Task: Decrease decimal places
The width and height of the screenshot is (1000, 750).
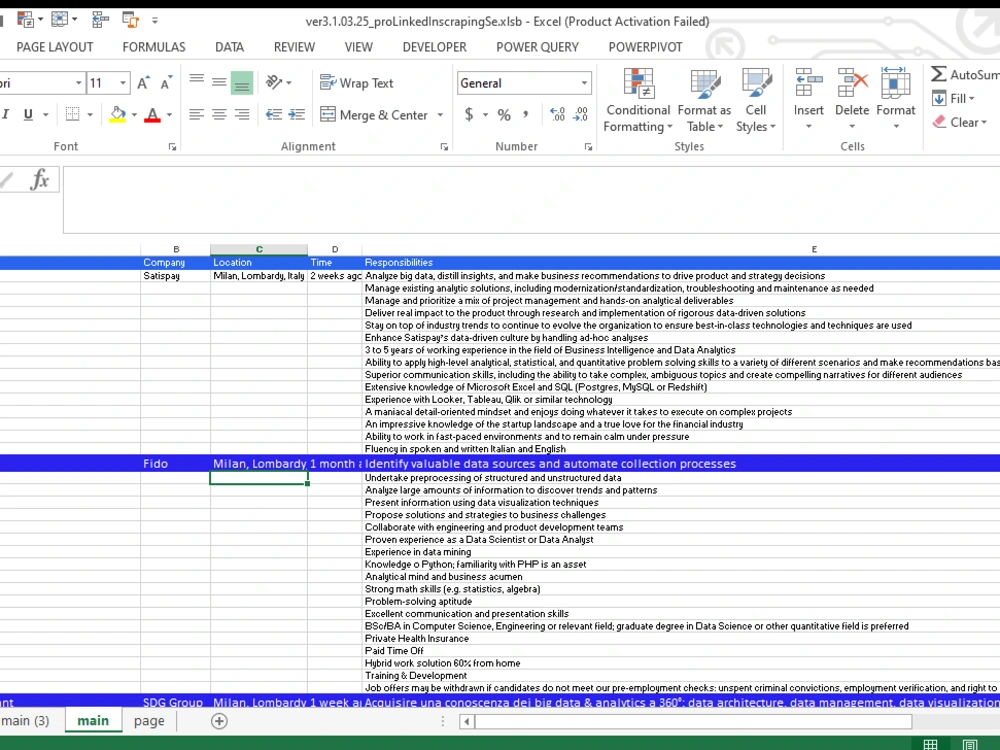Action: 580,115
